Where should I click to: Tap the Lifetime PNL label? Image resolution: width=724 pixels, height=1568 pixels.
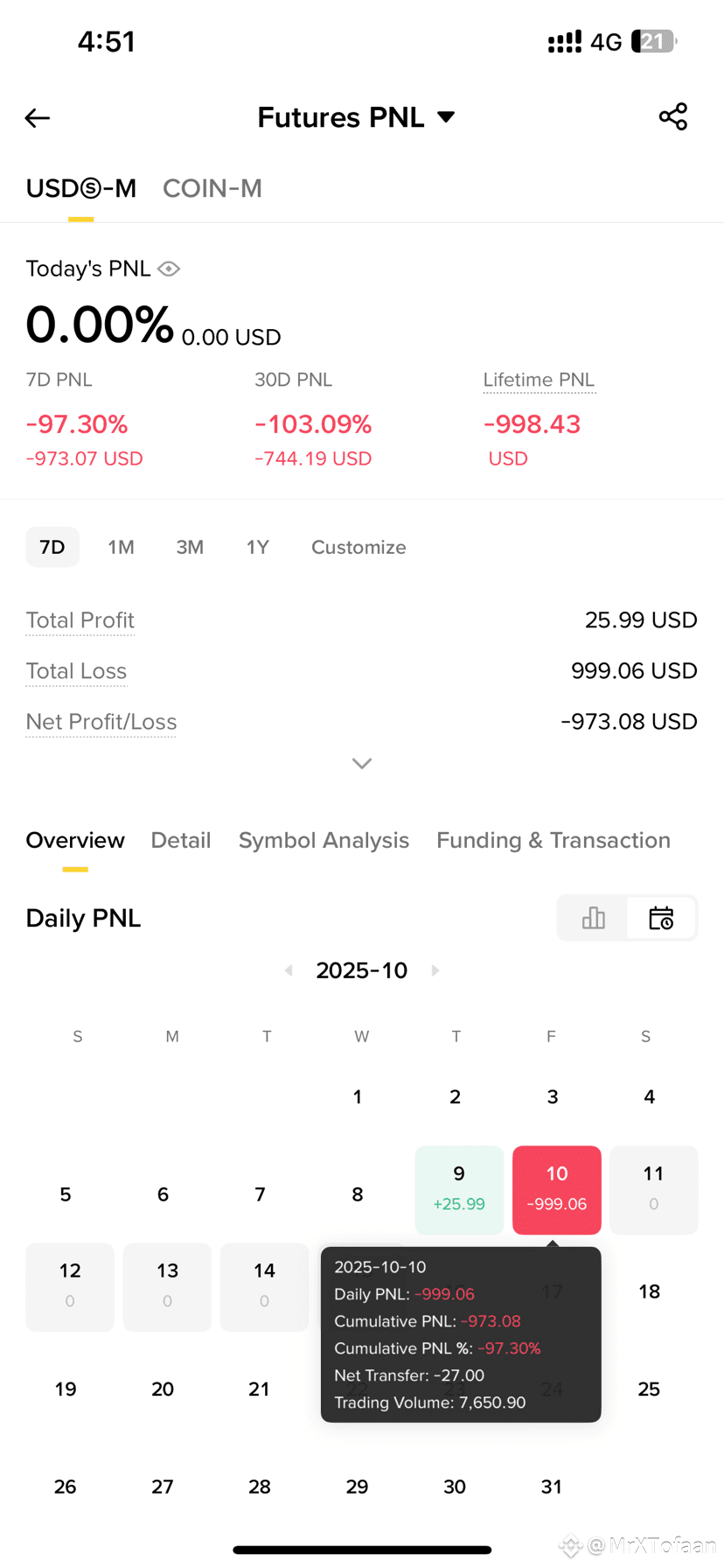(x=539, y=380)
